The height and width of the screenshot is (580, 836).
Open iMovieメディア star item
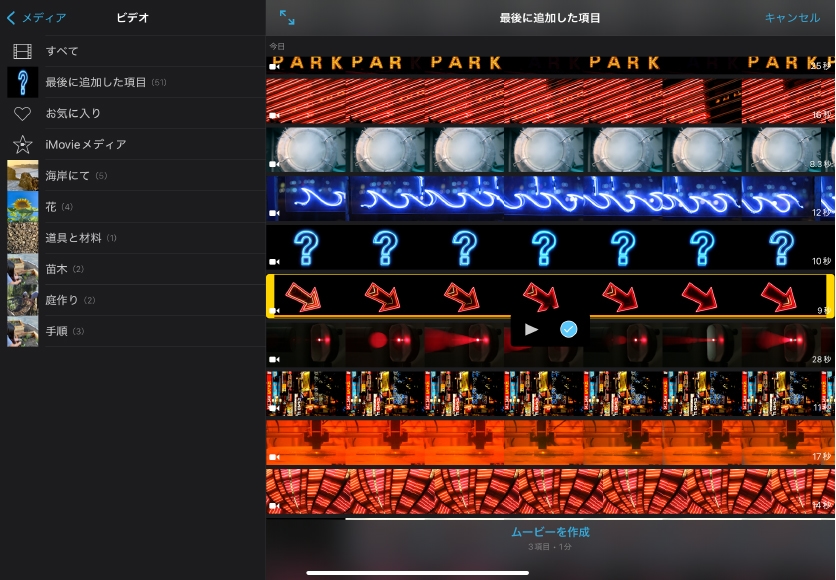coord(85,144)
